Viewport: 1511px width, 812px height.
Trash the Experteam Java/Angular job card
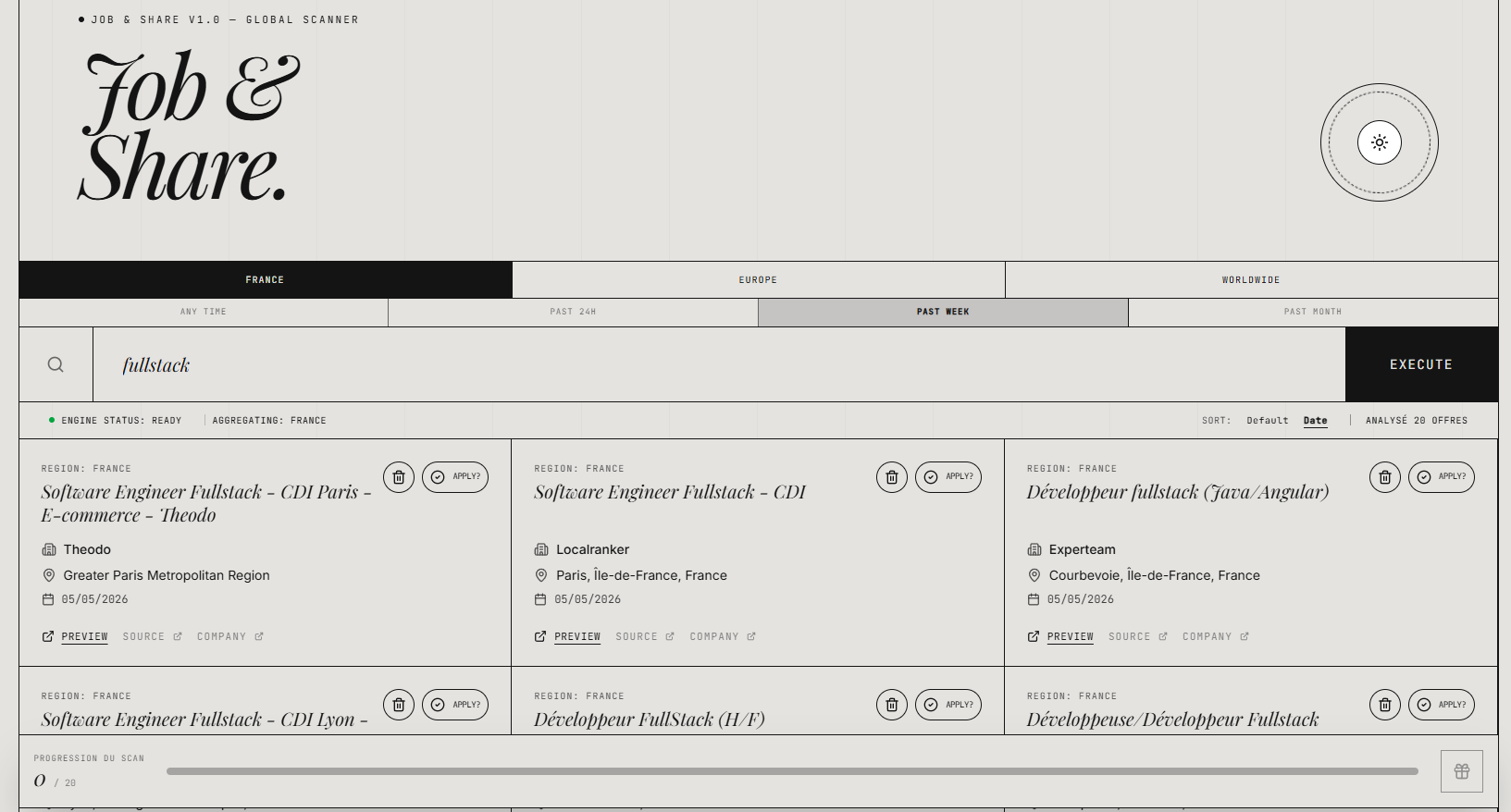tap(1385, 477)
